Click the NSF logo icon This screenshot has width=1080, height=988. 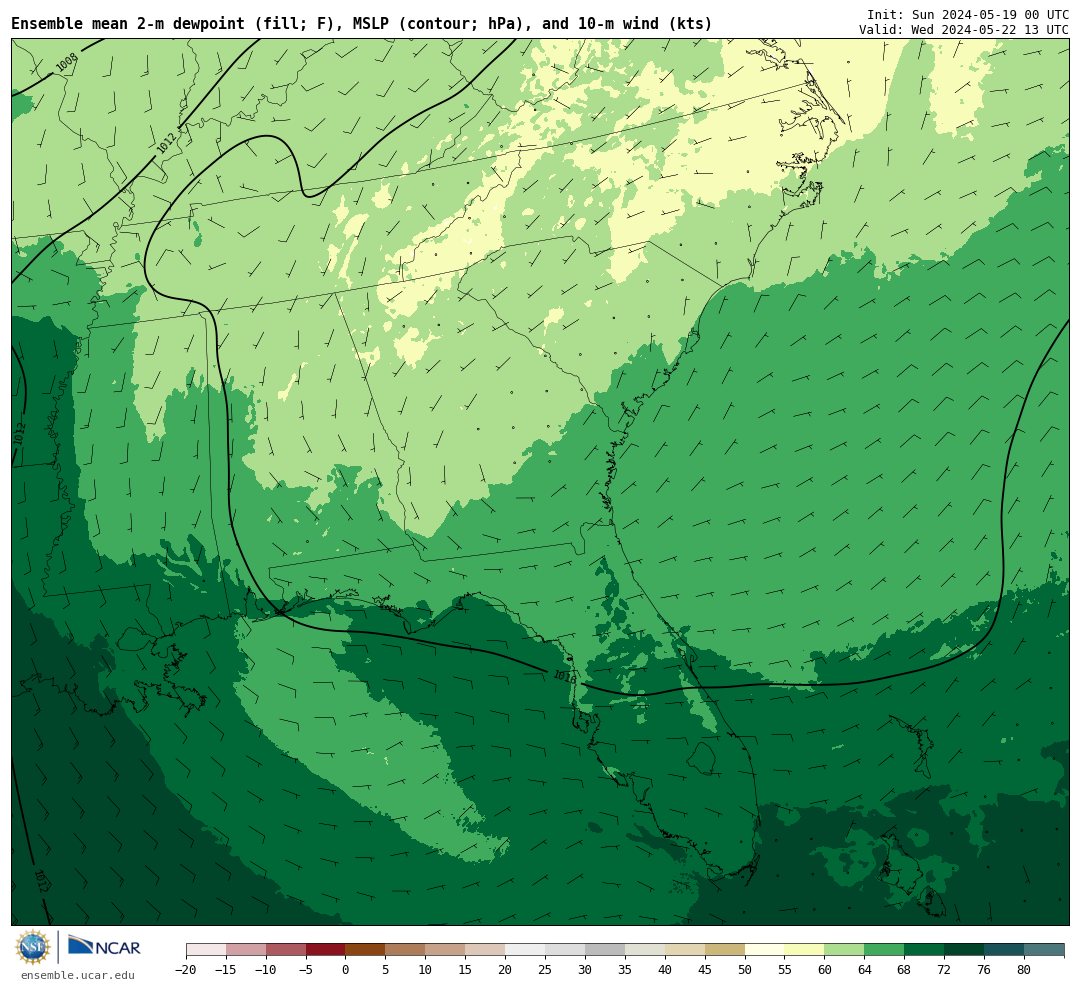pos(33,947)
